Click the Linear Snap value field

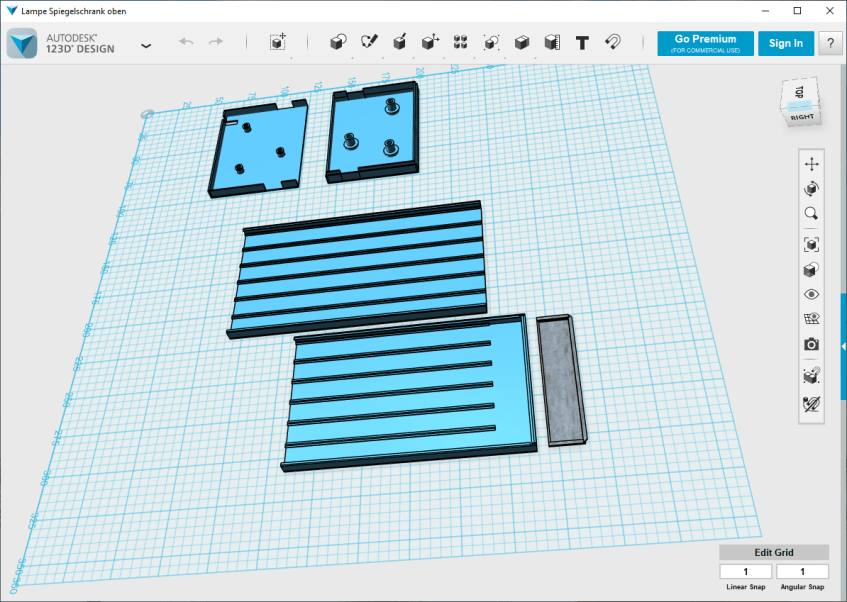pyautogui.click(x=745, y=572)
